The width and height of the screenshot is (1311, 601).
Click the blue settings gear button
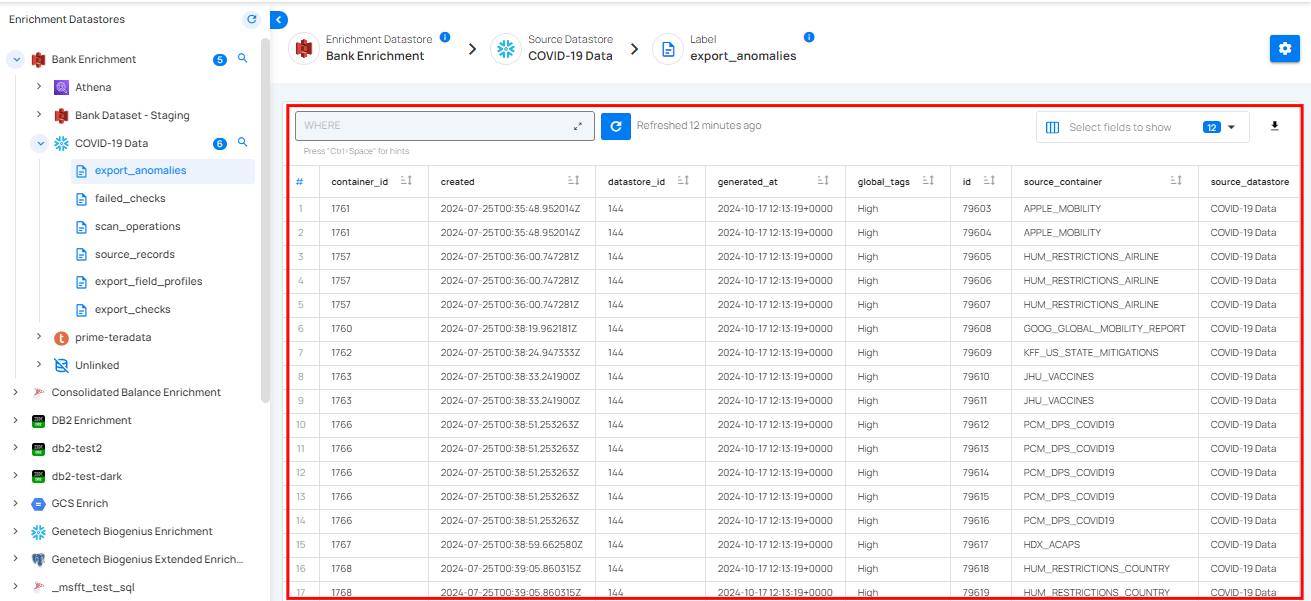(x=1284, y=49)
